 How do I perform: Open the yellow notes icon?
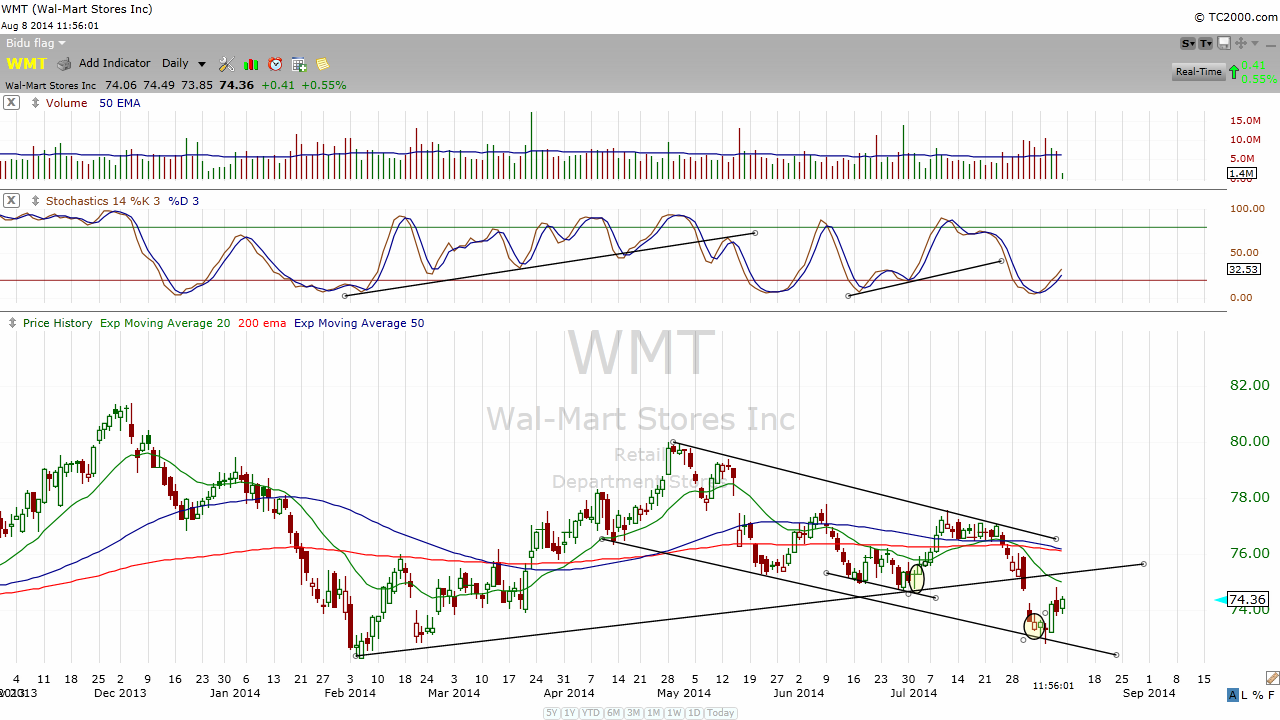pos(323,64)
